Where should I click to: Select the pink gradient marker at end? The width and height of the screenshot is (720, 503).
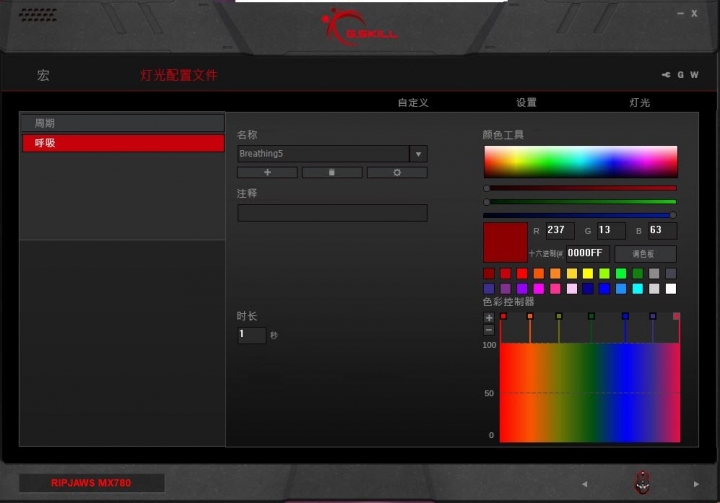pyautogui.click(x=676, y=316)
